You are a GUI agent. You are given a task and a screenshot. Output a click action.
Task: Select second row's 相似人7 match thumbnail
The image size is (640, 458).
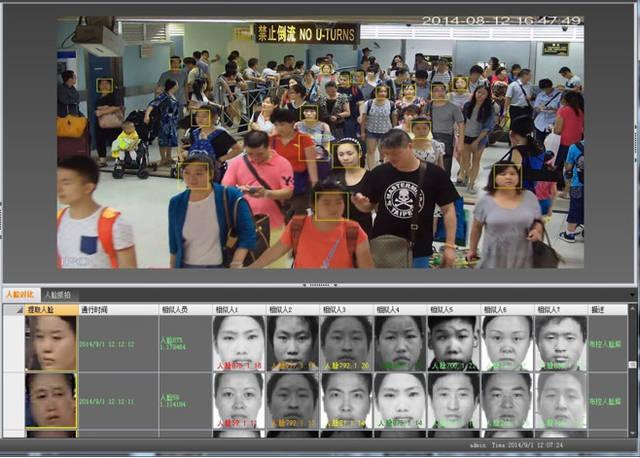560,401
